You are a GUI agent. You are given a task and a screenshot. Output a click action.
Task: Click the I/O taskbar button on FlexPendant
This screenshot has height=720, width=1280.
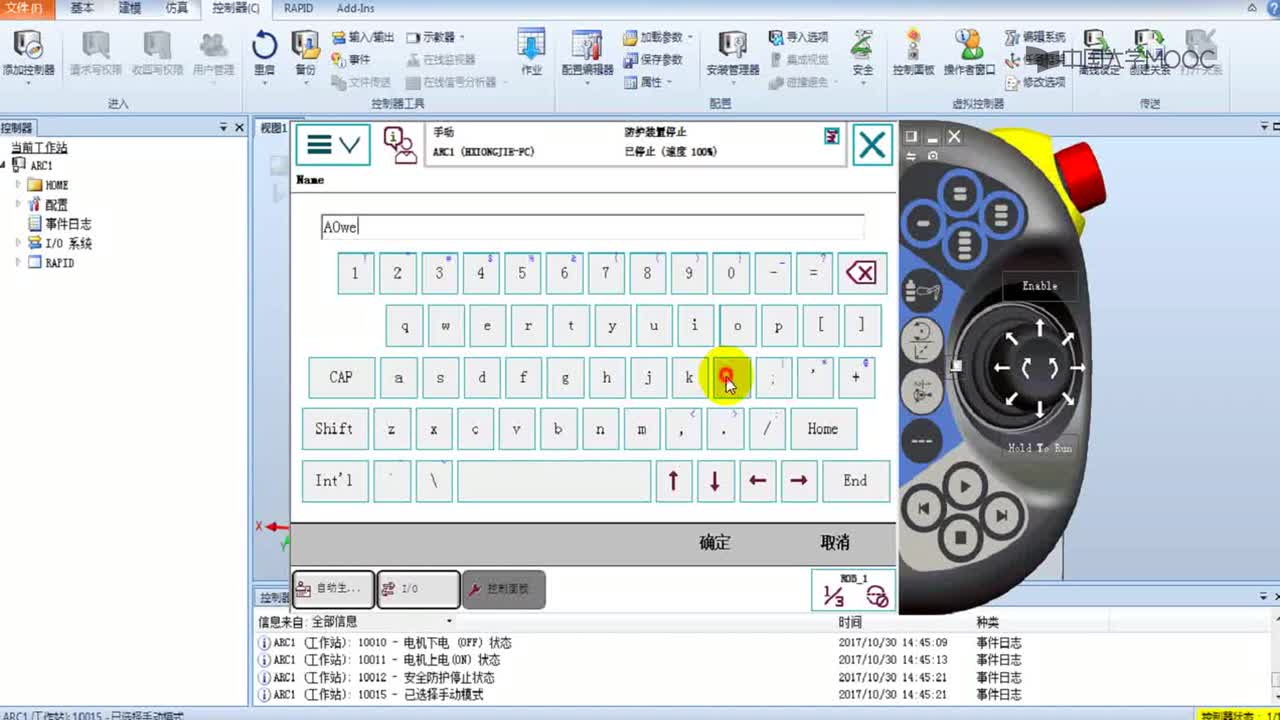[x=418, y=589]
